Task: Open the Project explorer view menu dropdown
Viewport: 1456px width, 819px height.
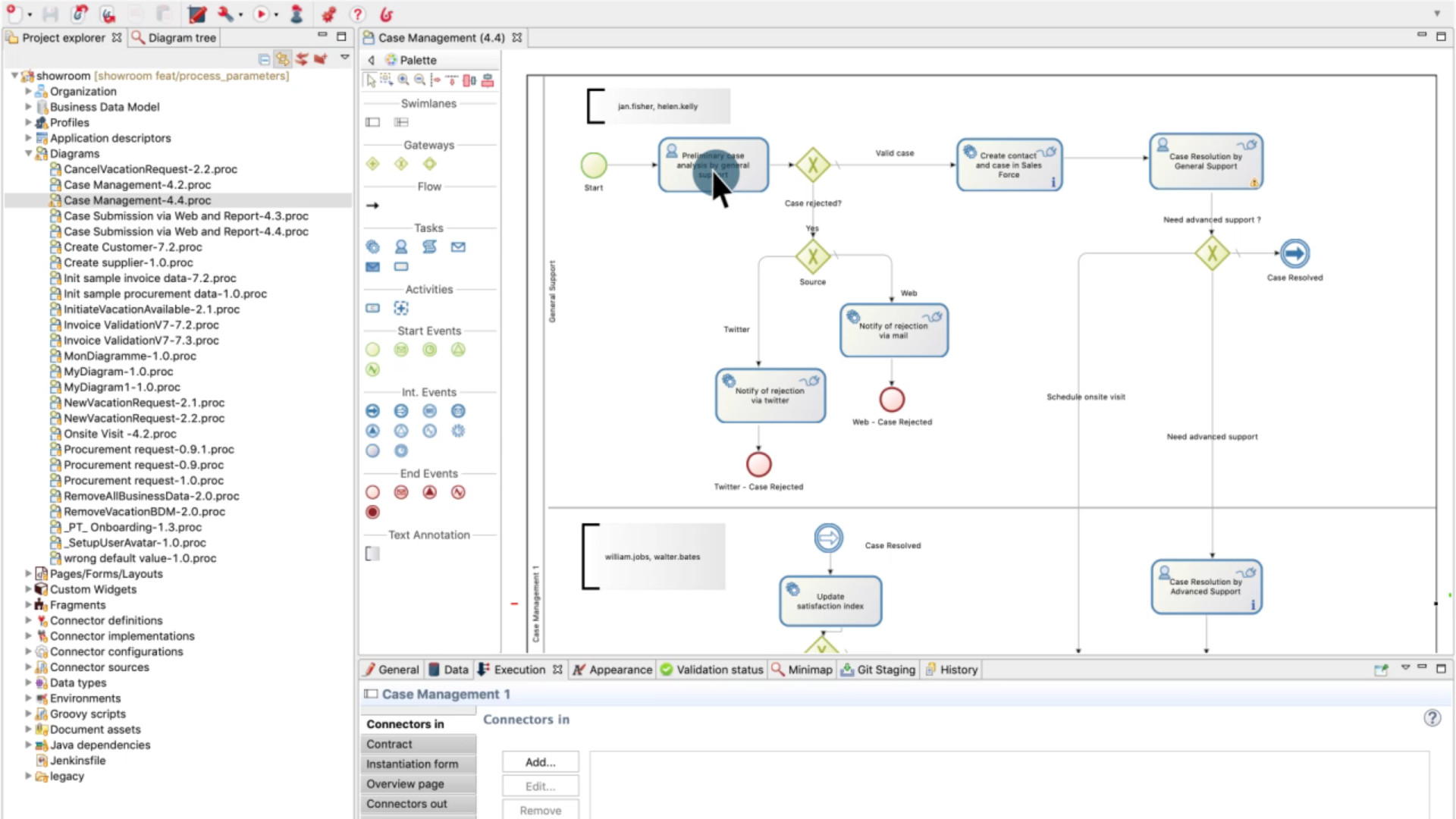Action: (345, 58)
